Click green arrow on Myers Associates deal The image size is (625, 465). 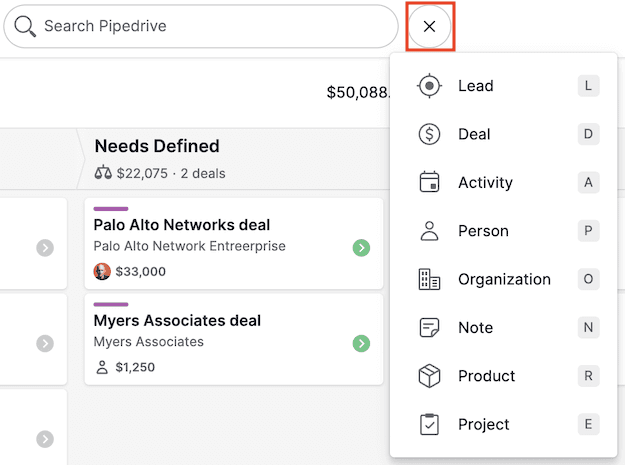click(x=362, y=343)
